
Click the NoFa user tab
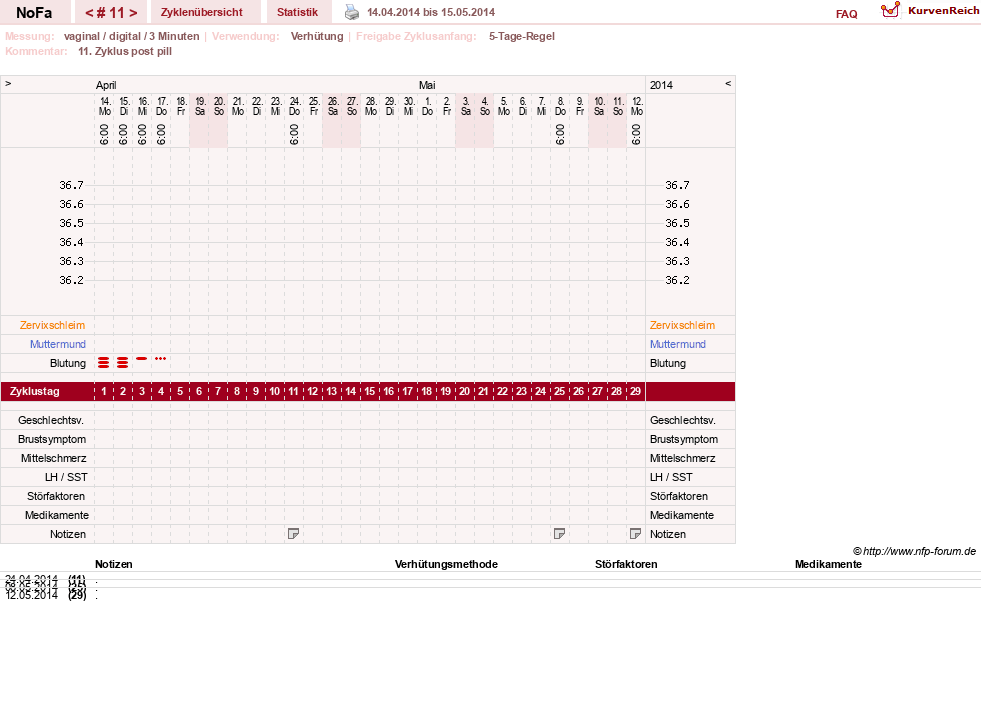pyautogui.click(x=34, y=12)
